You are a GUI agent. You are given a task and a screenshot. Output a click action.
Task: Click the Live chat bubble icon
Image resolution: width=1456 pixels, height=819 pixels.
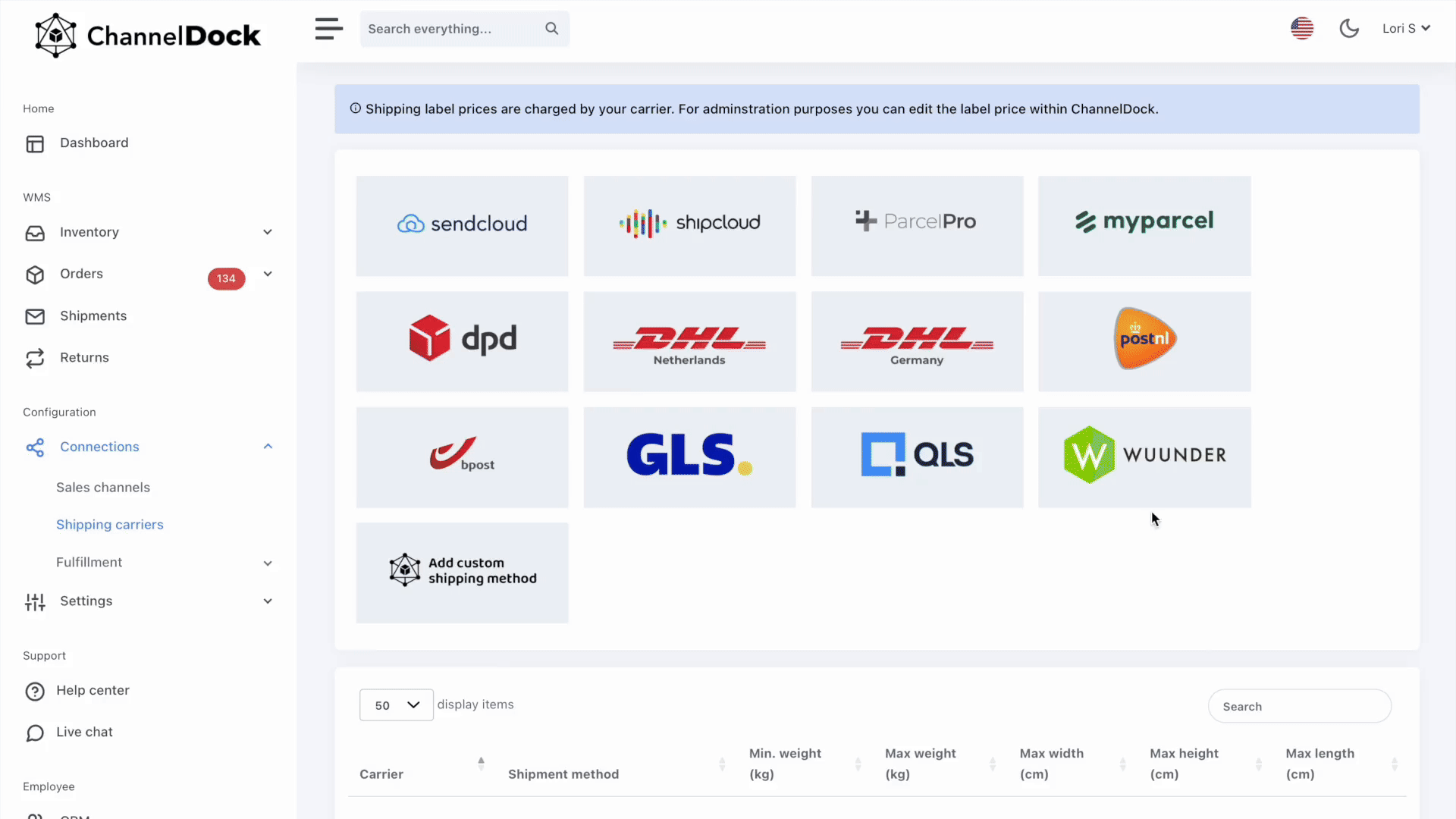point(35,733)
